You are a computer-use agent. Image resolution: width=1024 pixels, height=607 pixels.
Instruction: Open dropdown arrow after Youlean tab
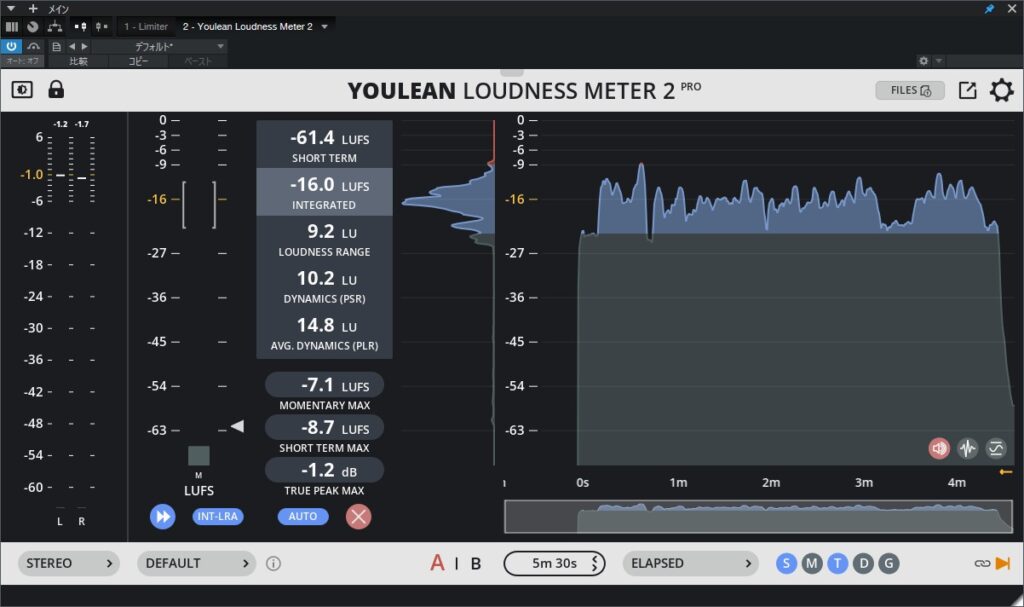click(x=325, y=27)
